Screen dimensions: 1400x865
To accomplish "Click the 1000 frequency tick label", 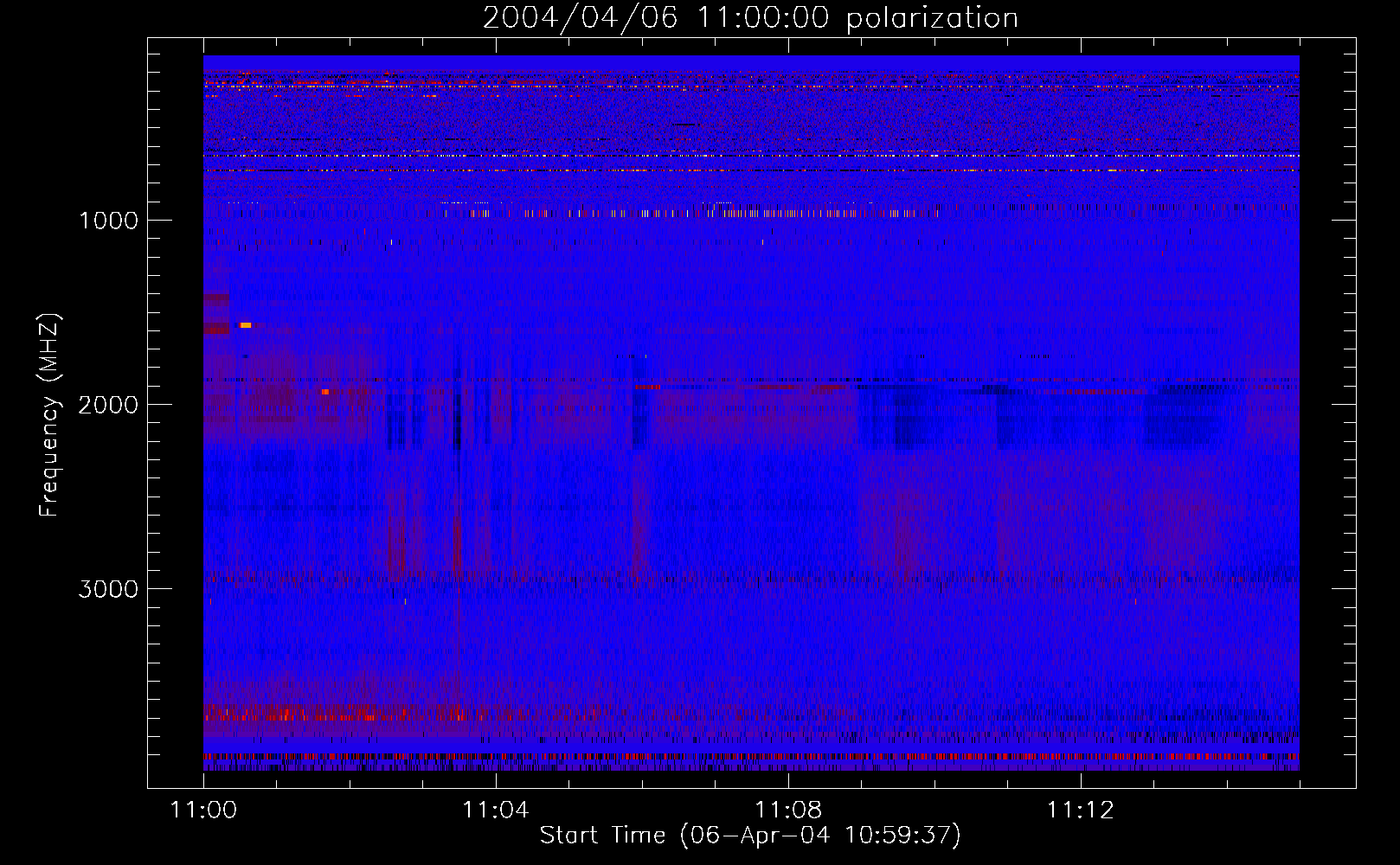I will pyautogui.click(x=108, y=221).
